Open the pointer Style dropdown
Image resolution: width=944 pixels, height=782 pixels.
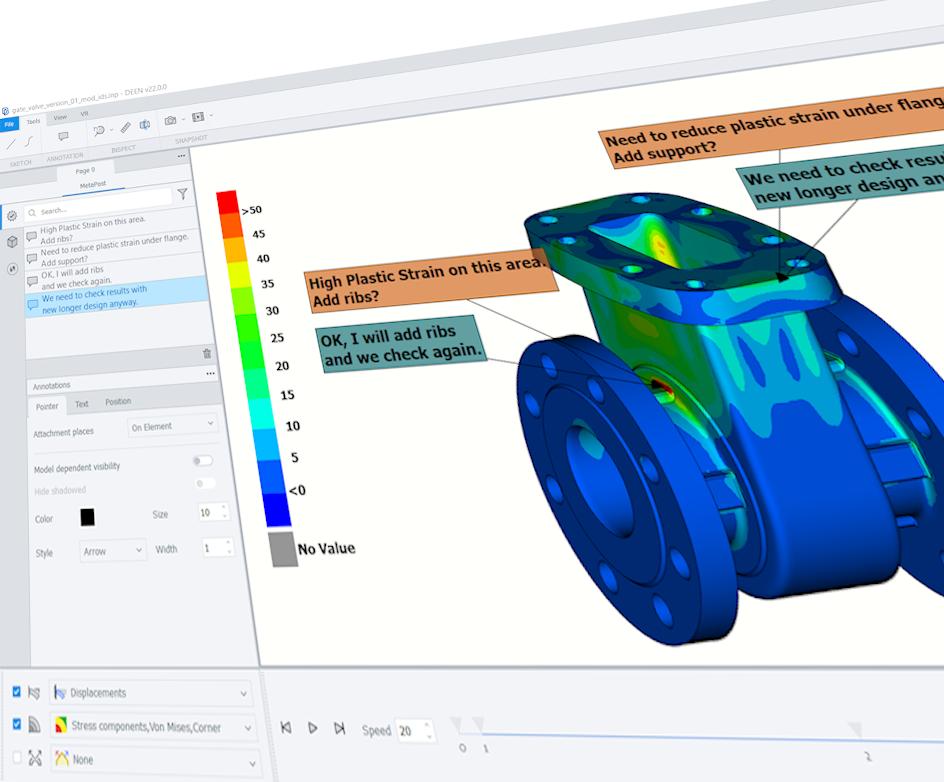click(113, 550)
